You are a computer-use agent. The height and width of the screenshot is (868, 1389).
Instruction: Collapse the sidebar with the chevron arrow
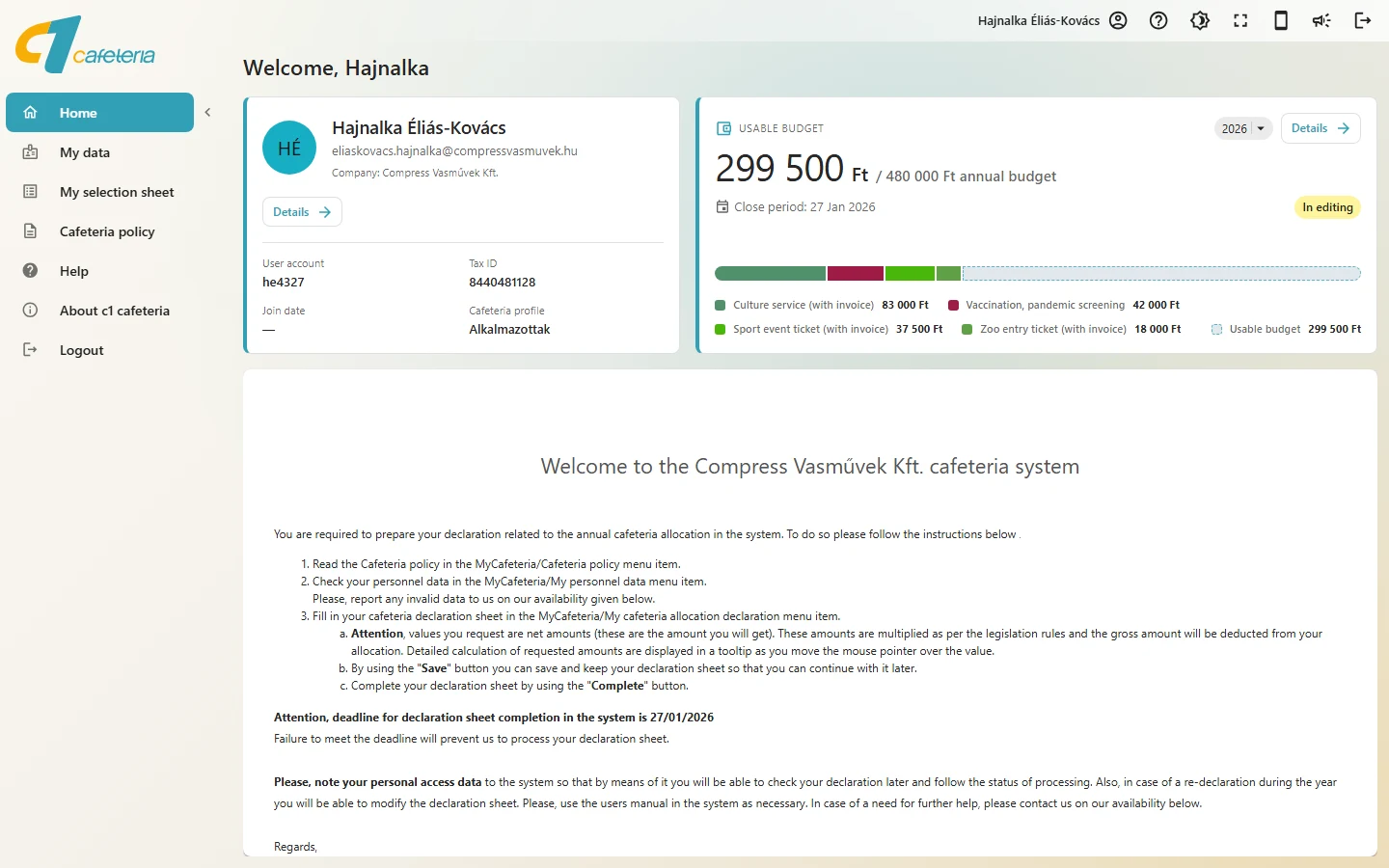click(x=207, y=112)
